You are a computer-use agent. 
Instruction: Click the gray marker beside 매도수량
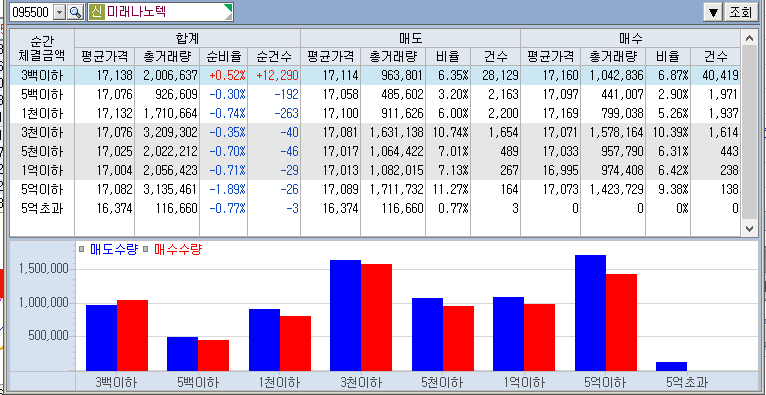[x=82, y=250]
